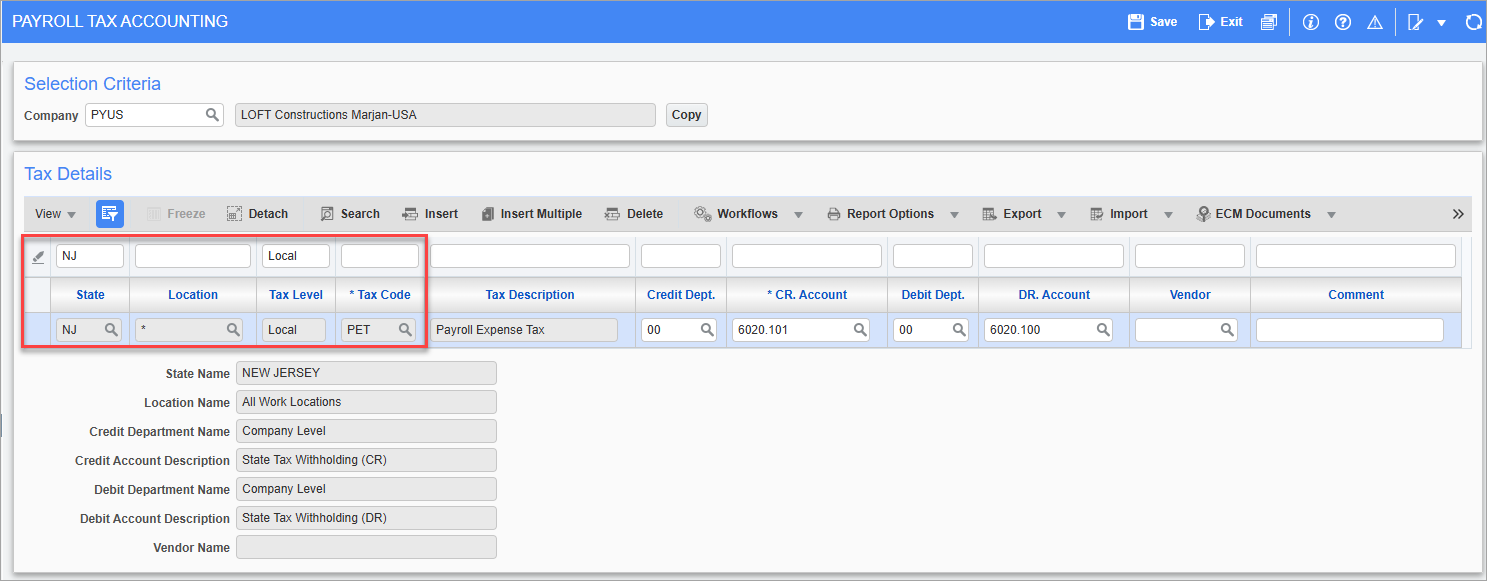Open Vendor lookup magnifier in data row
The image size is (1487, 581).
click(1227, 329)
